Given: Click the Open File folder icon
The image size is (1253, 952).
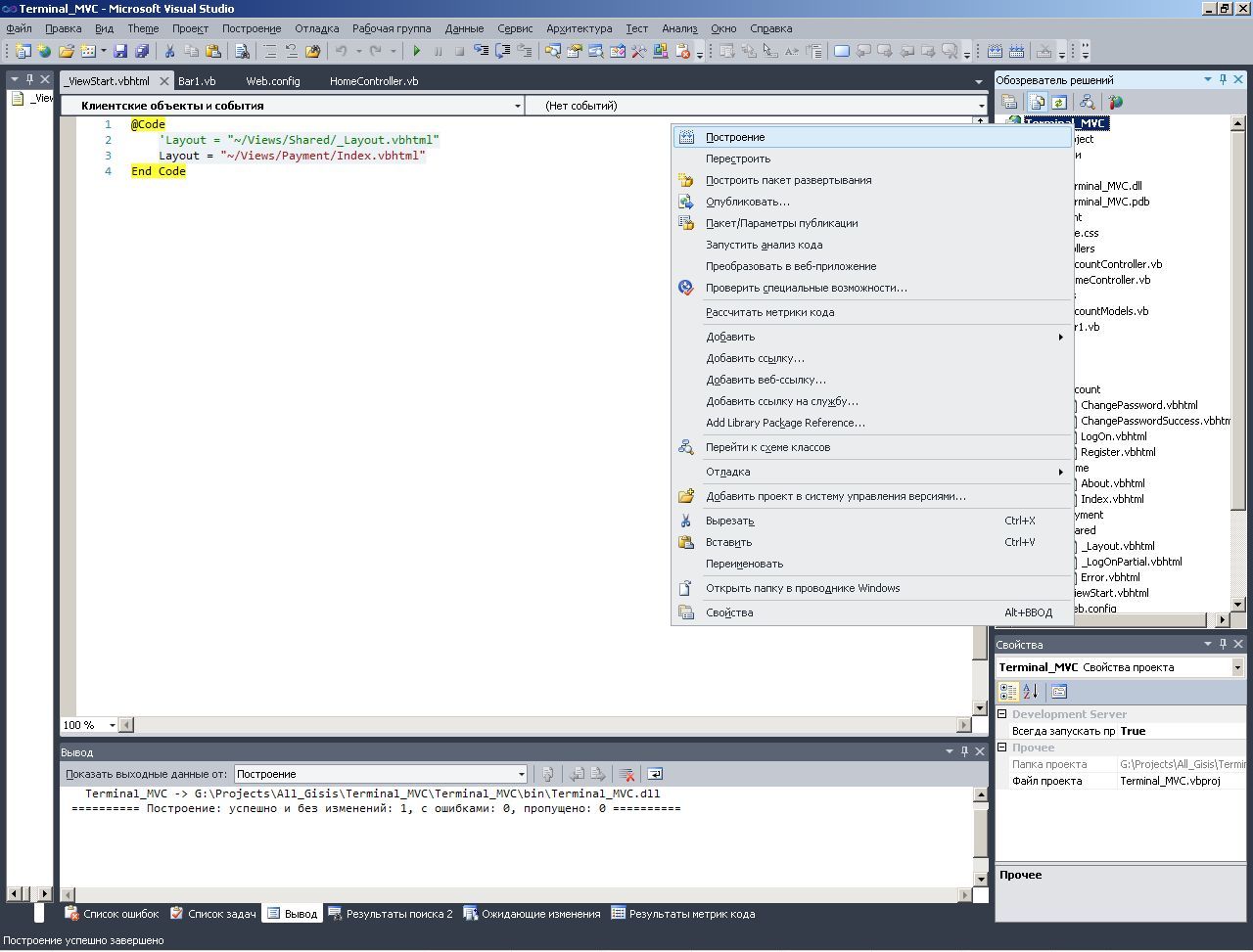Looking at the screenshot, I should pyautogui.click(x=67, y=51).
